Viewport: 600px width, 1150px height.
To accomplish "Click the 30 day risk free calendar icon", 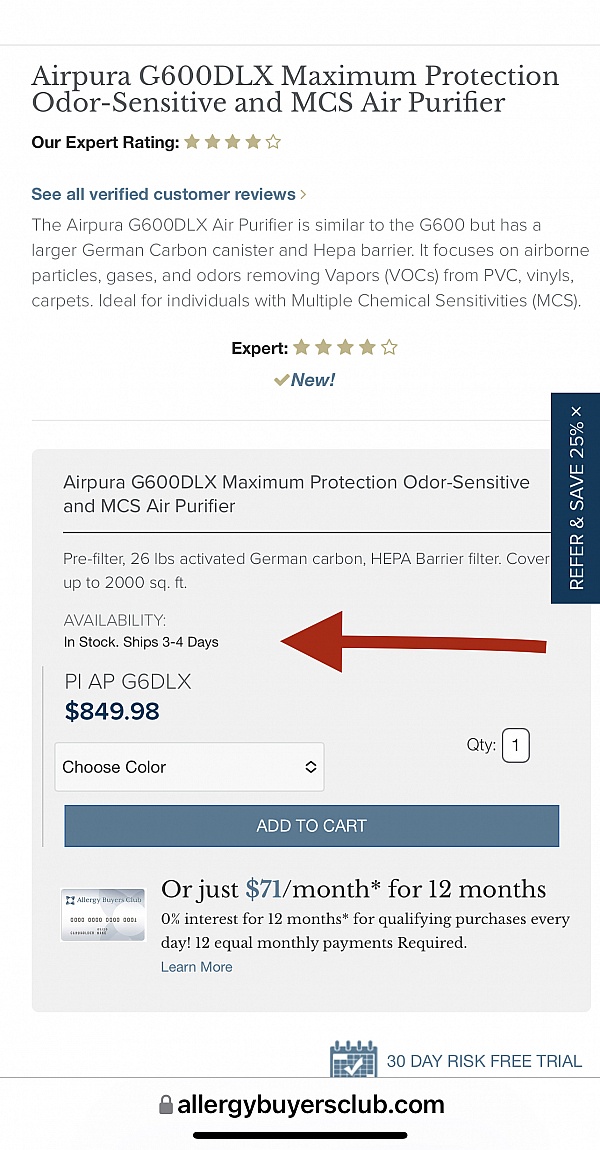I will 353,1060.
